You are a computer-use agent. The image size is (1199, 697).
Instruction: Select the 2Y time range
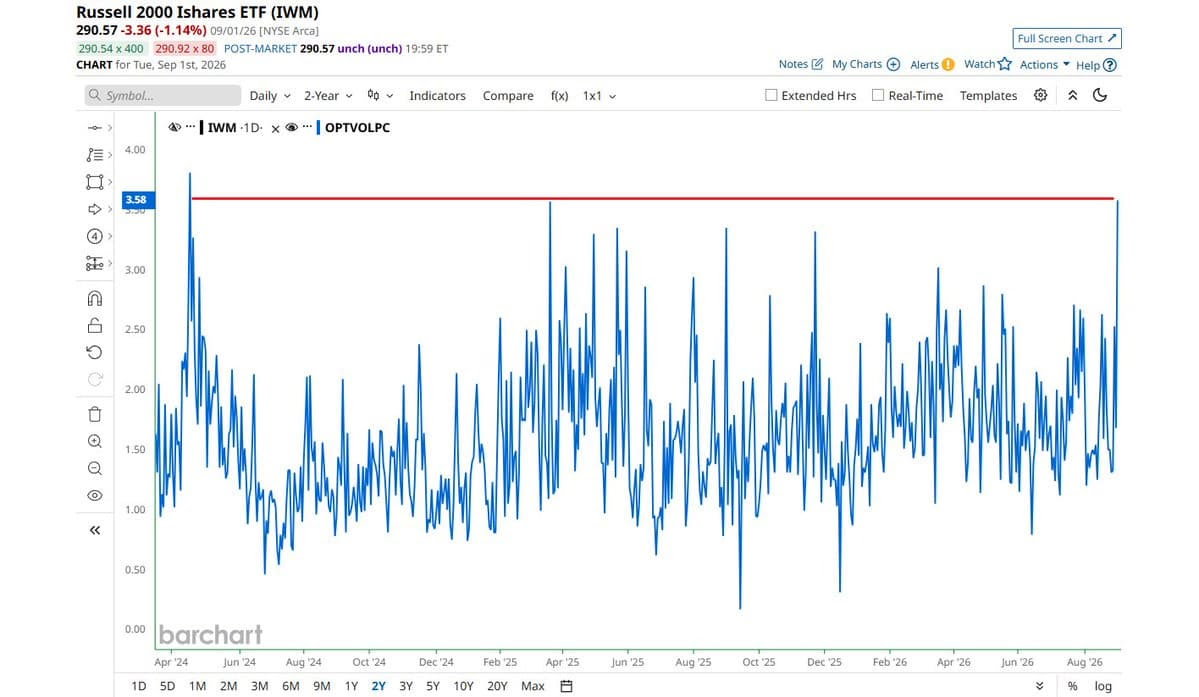pos(379,686)
